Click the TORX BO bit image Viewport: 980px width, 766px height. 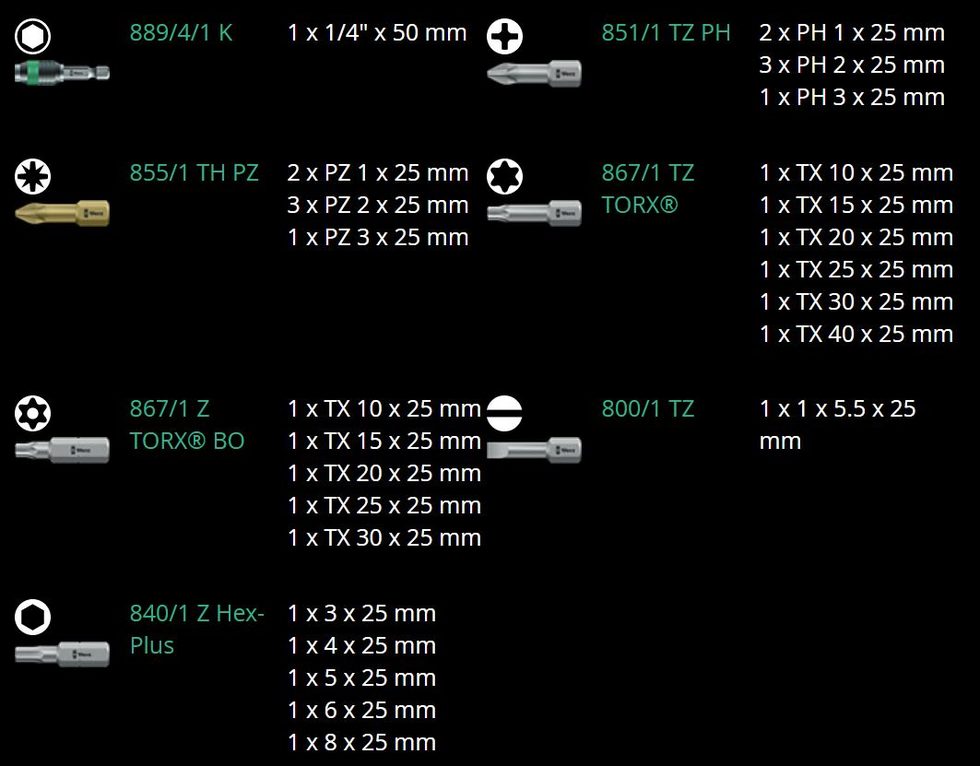click(62, 449)
